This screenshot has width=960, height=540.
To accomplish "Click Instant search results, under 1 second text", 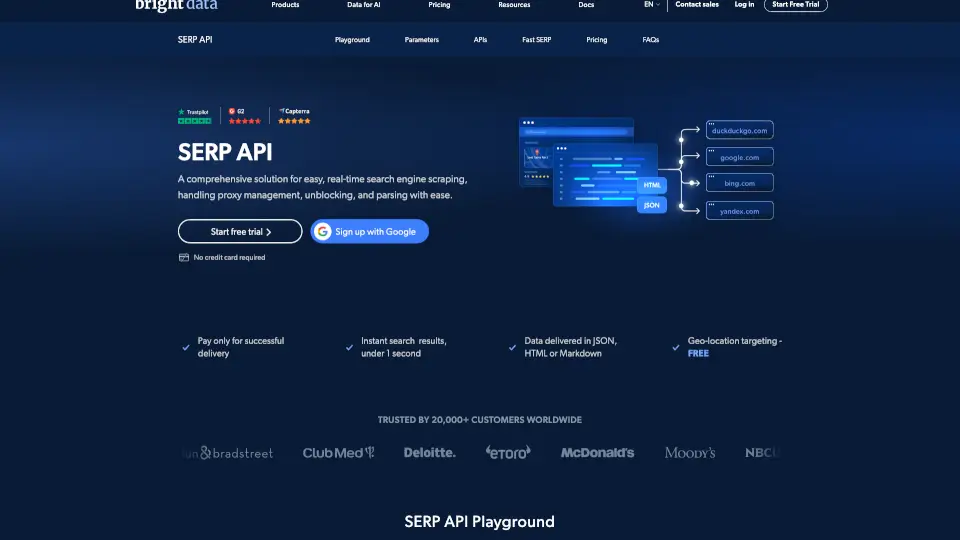I will click(403, 347).
